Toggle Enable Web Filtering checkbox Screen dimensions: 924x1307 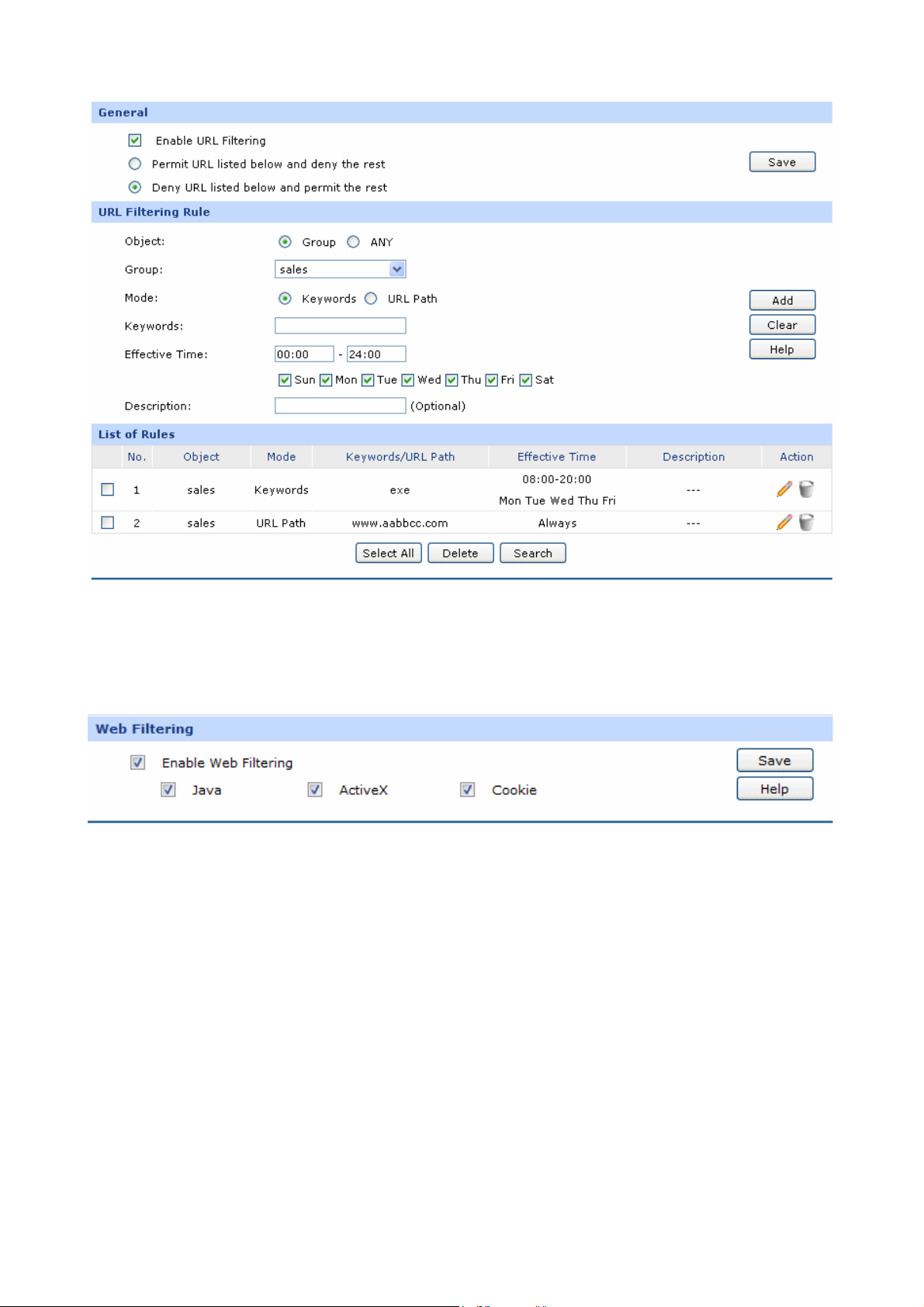pos(137,762)
